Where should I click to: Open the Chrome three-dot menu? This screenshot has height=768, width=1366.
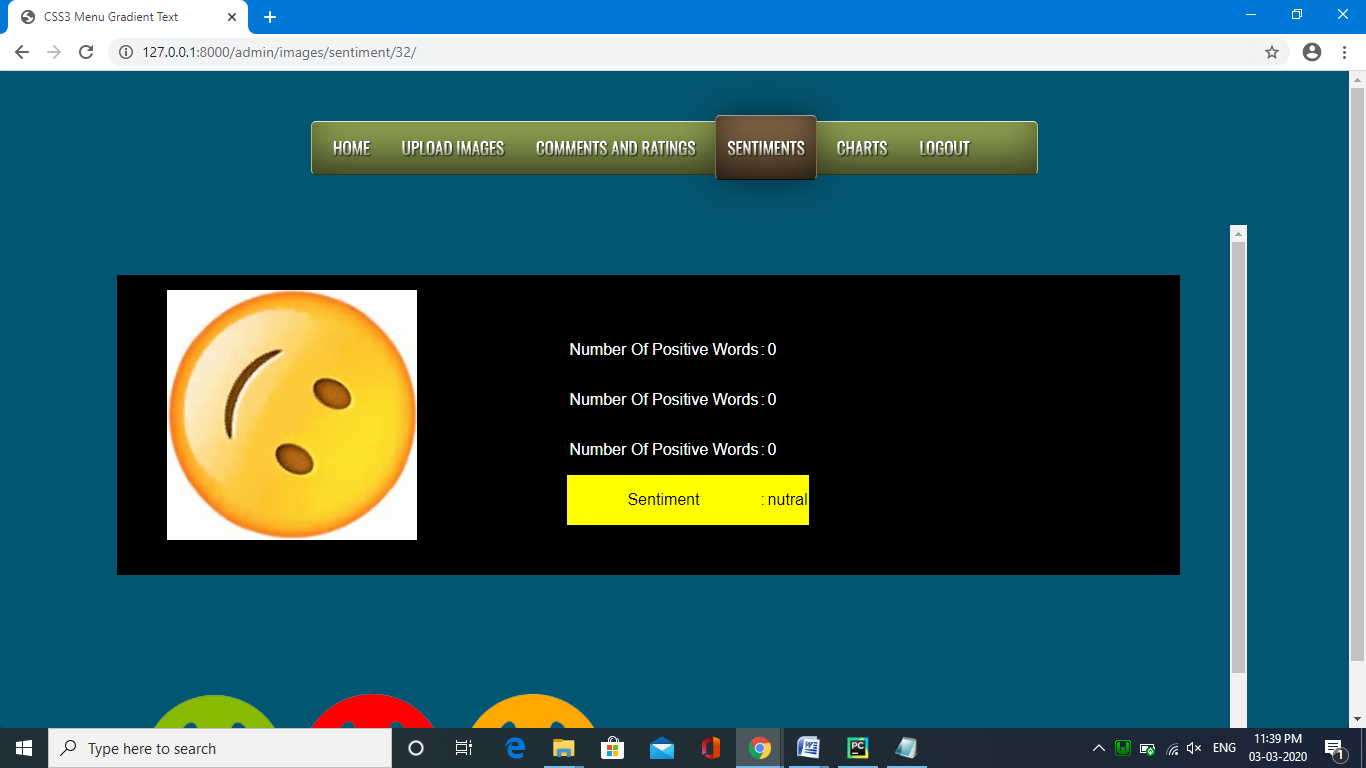pos(1345,52)
